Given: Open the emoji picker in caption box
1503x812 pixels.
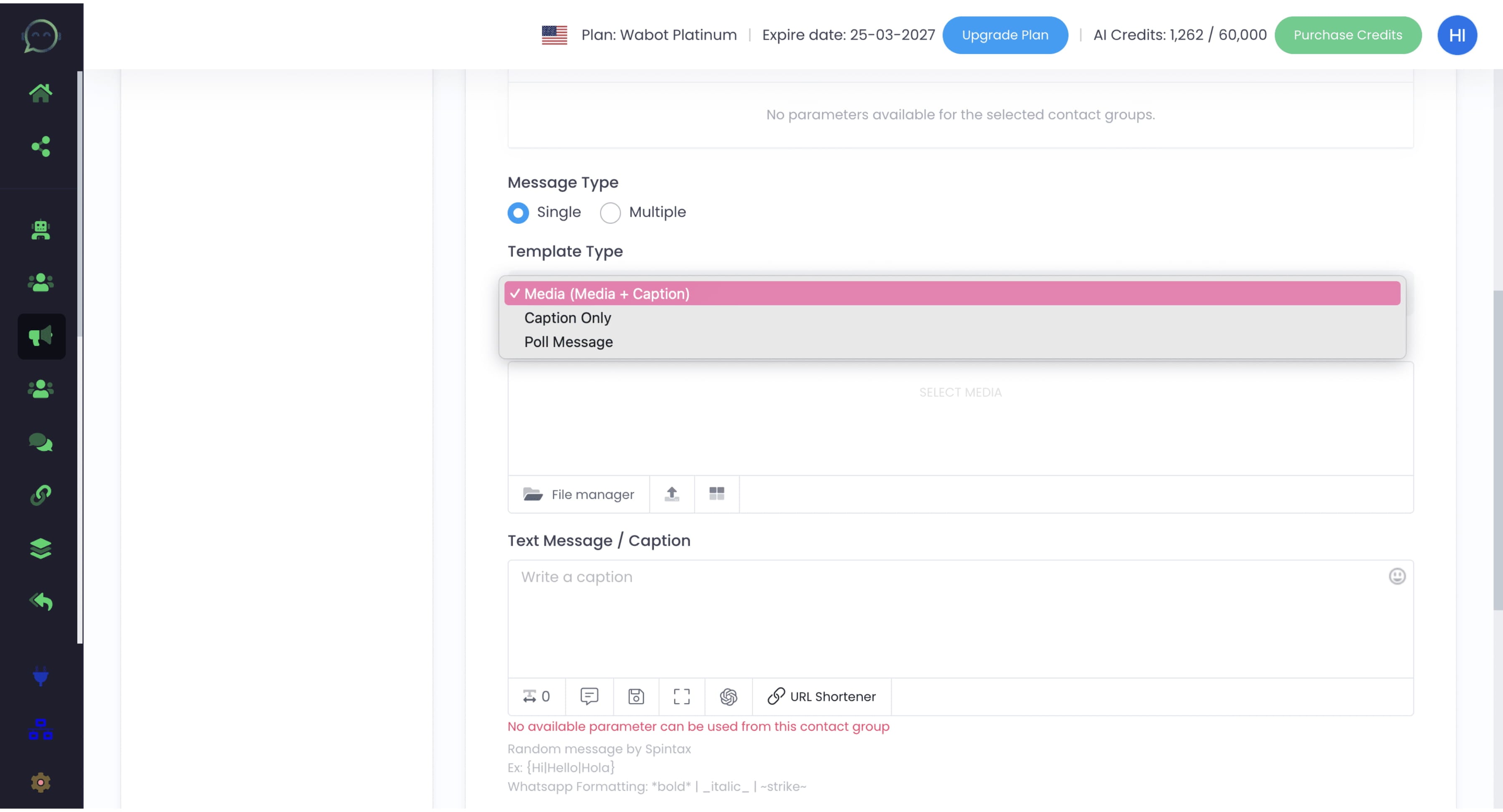Looking at the screenshot, I should click(x=1398, y=577).
